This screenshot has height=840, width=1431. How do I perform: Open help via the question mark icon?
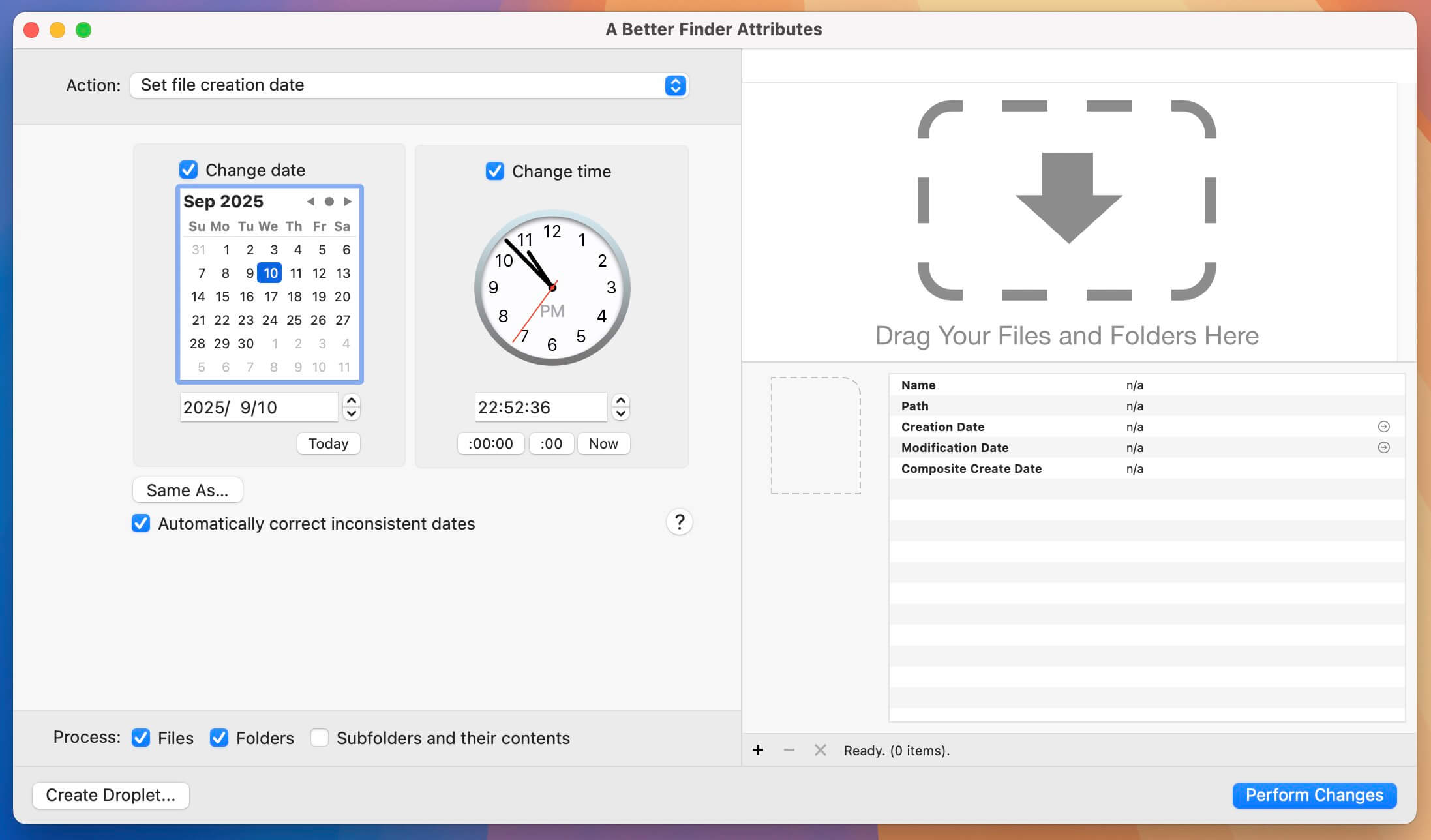680,522
